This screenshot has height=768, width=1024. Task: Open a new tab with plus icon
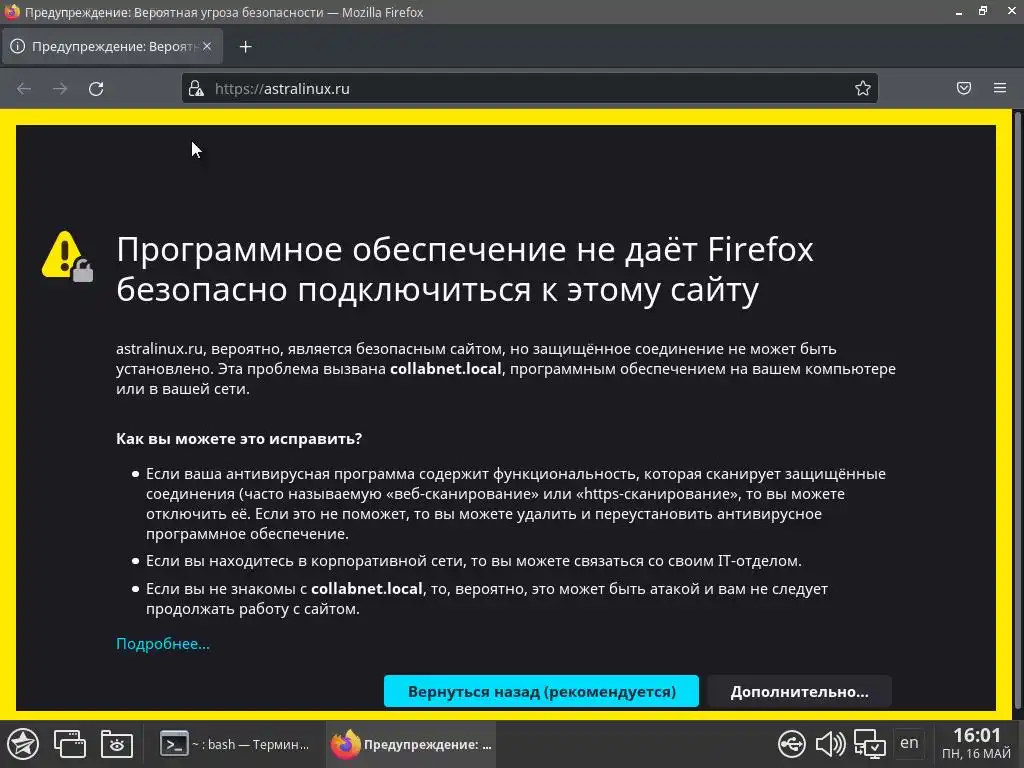(x=246, y=46)
